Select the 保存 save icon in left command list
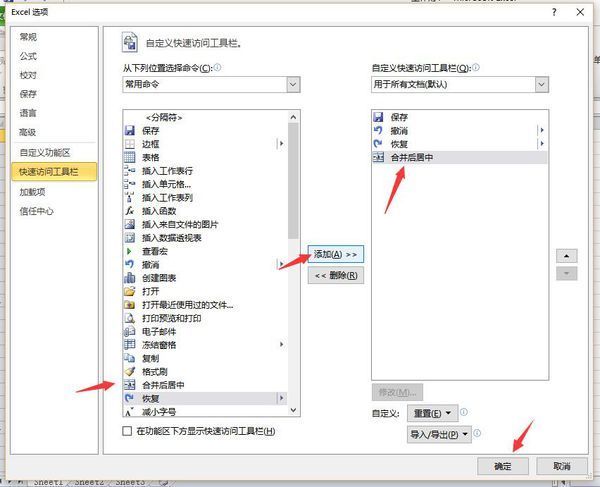This screenshot has width=600, height=487. (130, 131)
